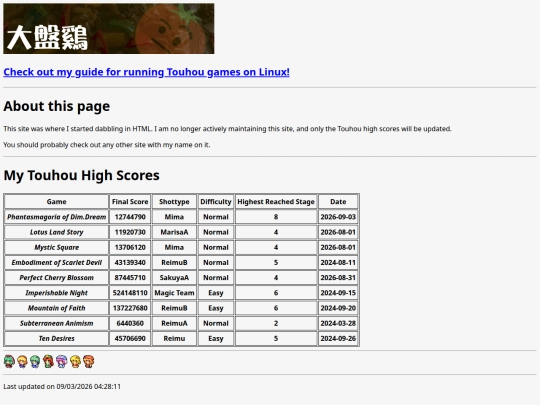Select 'Perfect Cherry Blossom' game cell
The height and width of the screenshot is (405, 540).
point(56,278)
